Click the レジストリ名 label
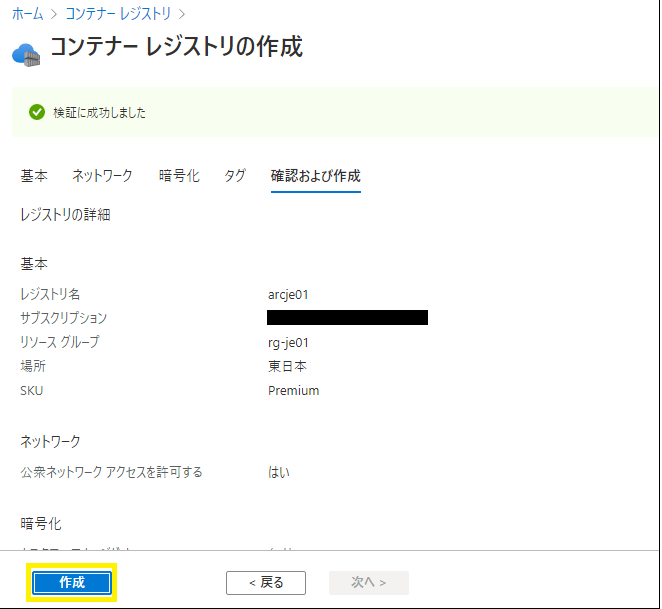The image size is (662, 609). tap(50, 294)
